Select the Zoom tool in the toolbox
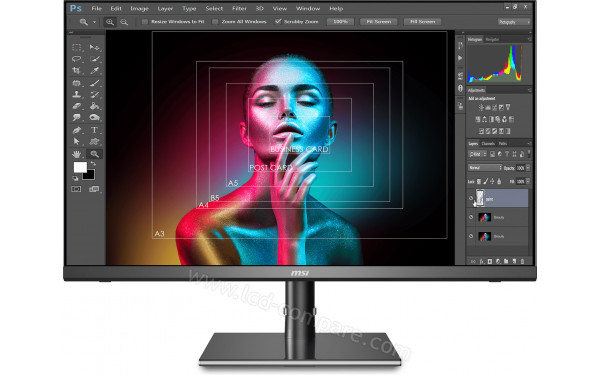This screenshot has width=600, height=375. click(95, 154)
